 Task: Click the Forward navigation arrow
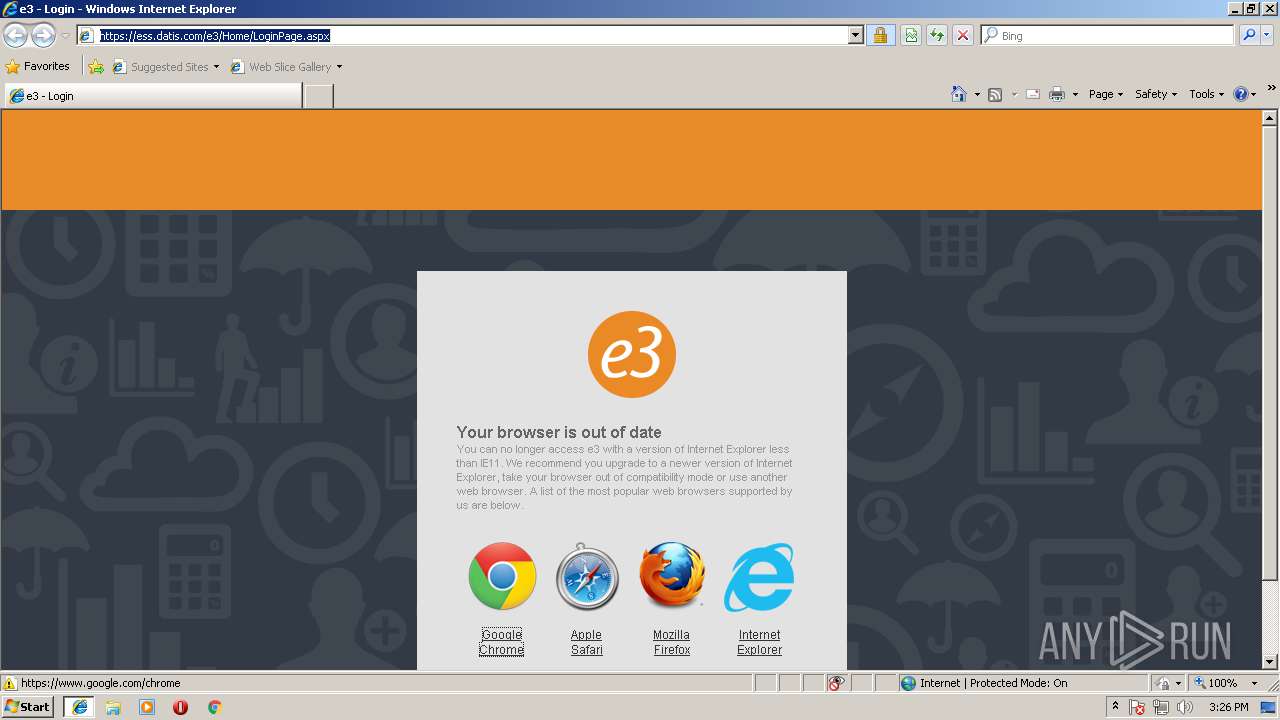click(x=43, y=36)
